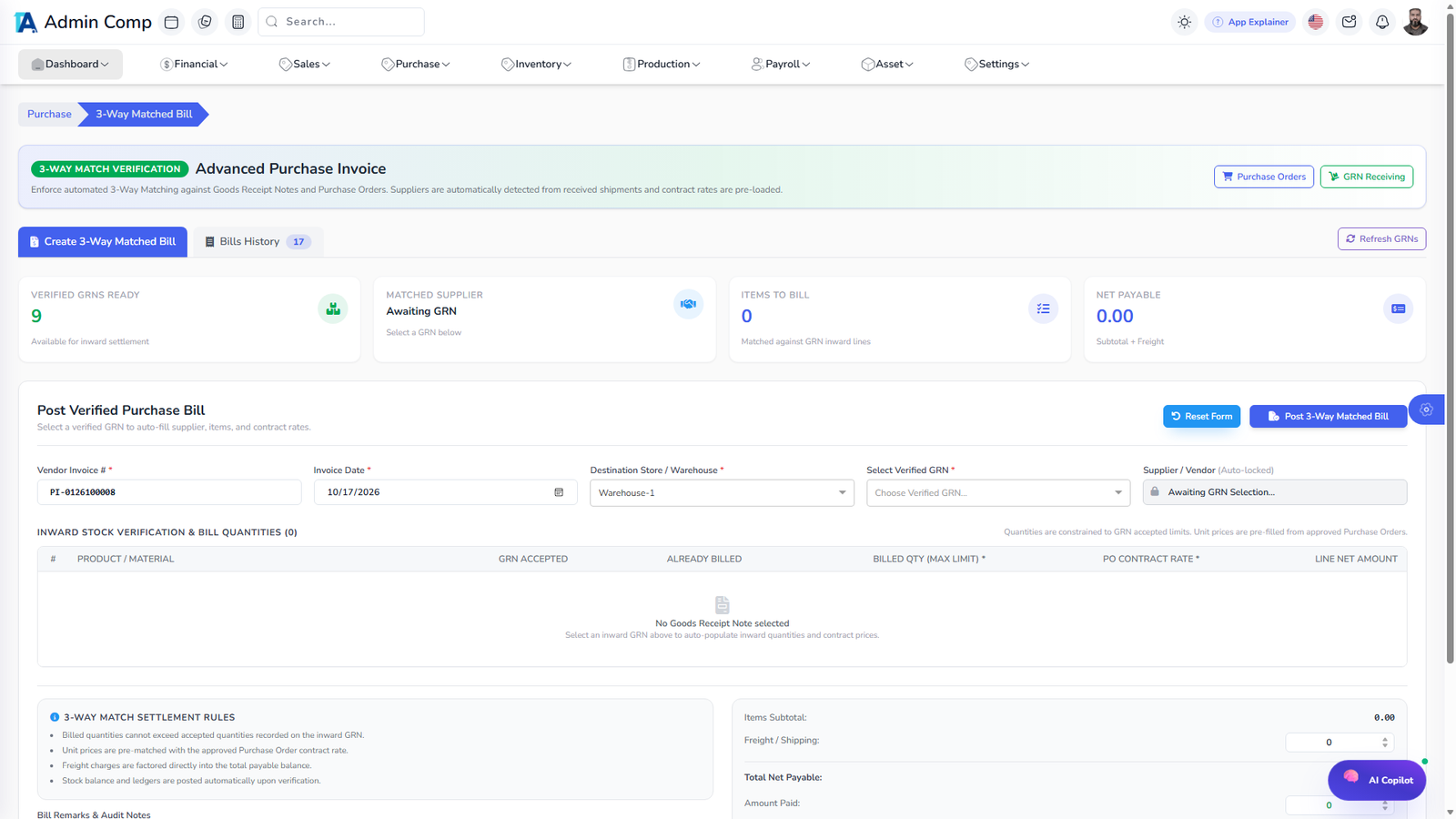The image size is (1456, 819).
Task: Open the floating settings gear panel
Action: coord(1426,409)
